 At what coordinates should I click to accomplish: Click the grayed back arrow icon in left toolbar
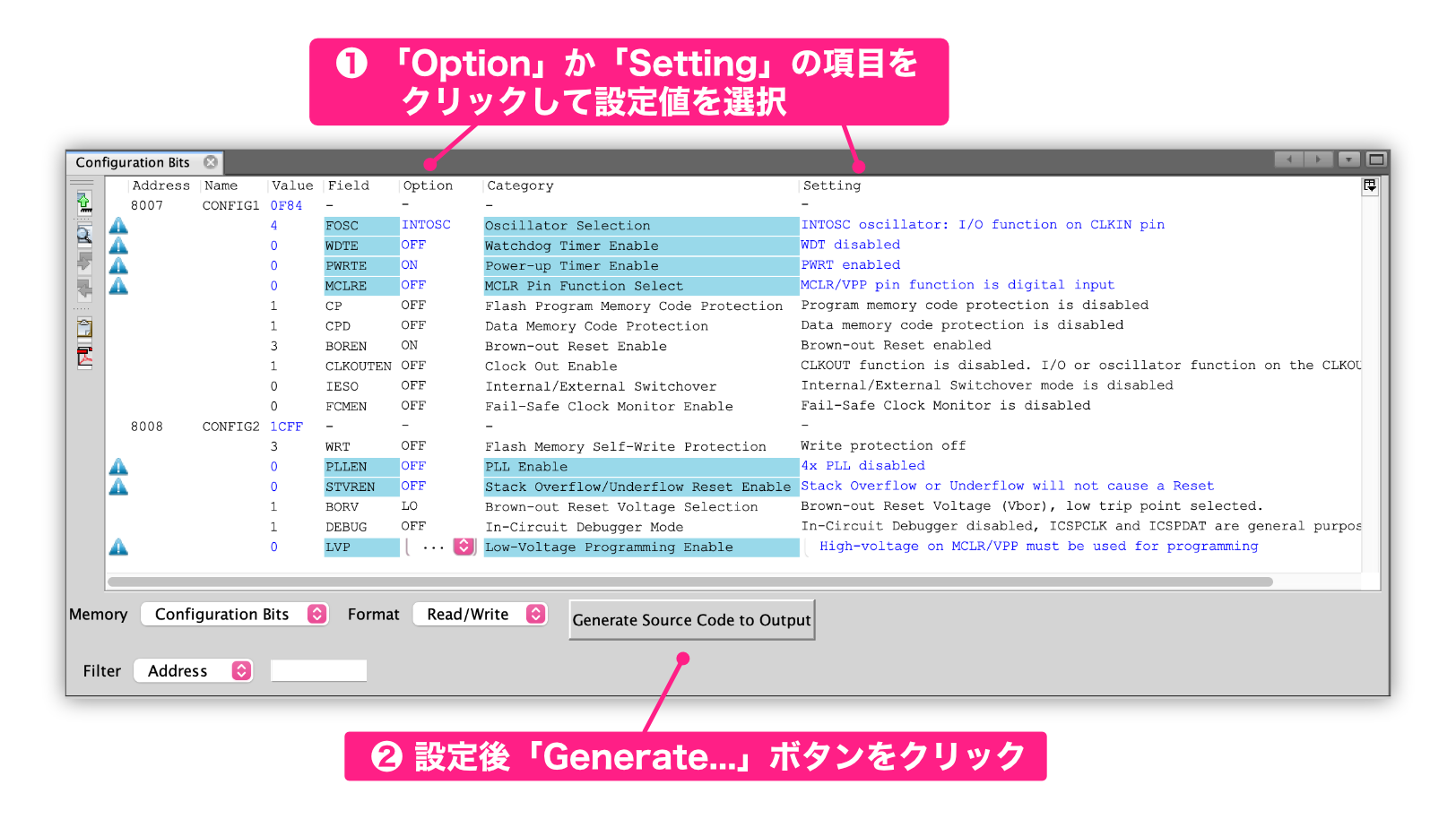point(83,289)
